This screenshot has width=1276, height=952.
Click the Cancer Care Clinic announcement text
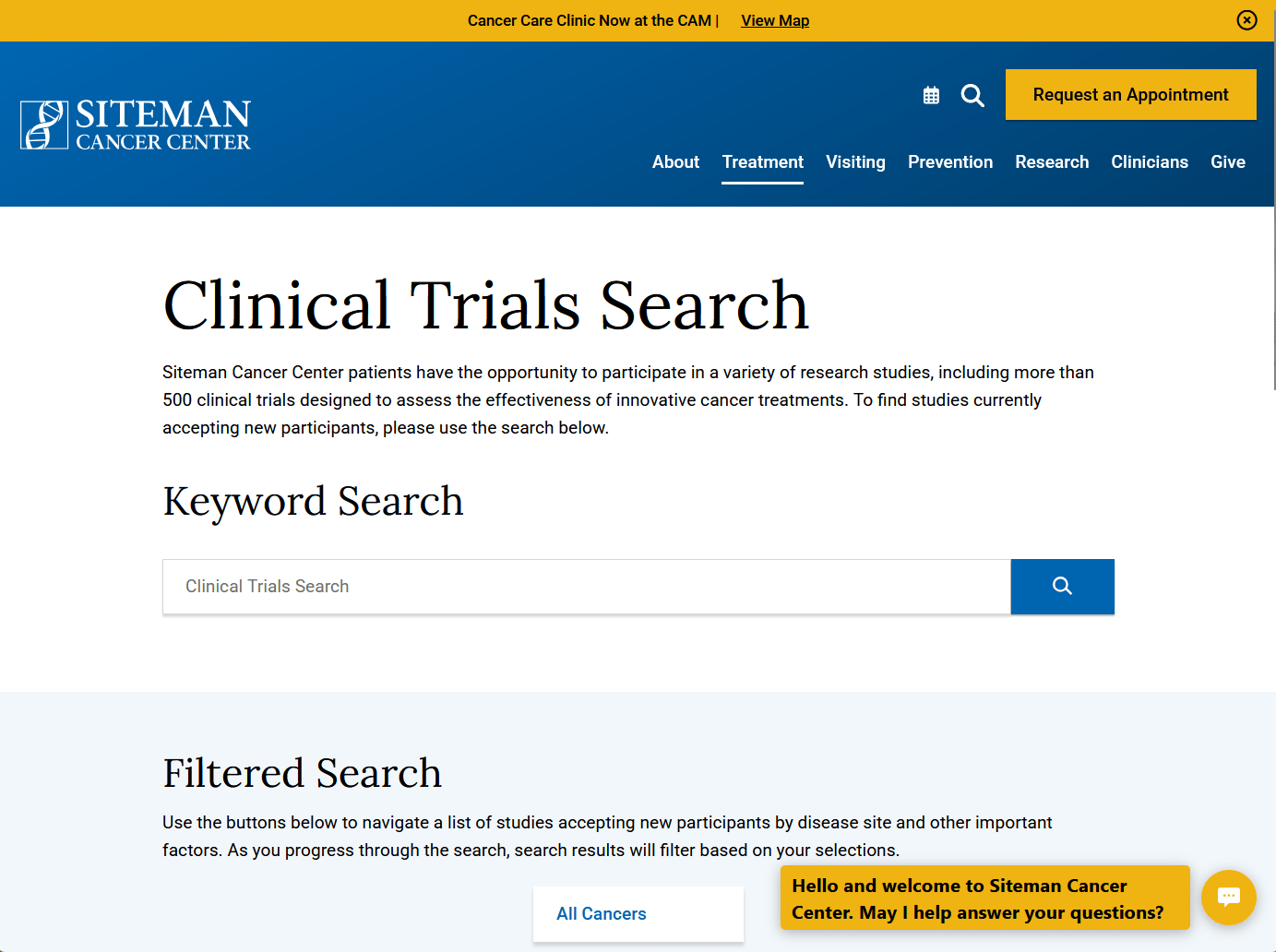click(x=589, y=20)
